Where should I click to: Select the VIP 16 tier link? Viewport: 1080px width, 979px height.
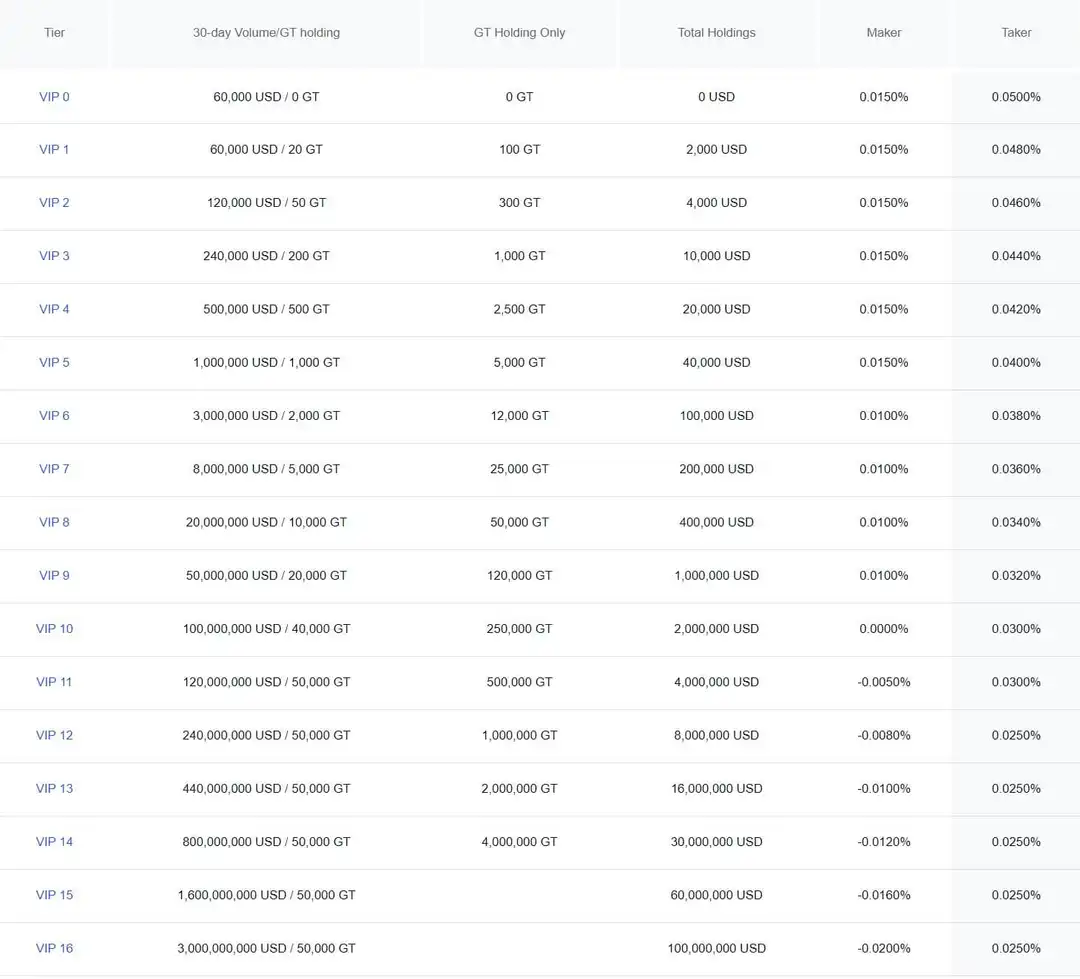tap(54, 948)
